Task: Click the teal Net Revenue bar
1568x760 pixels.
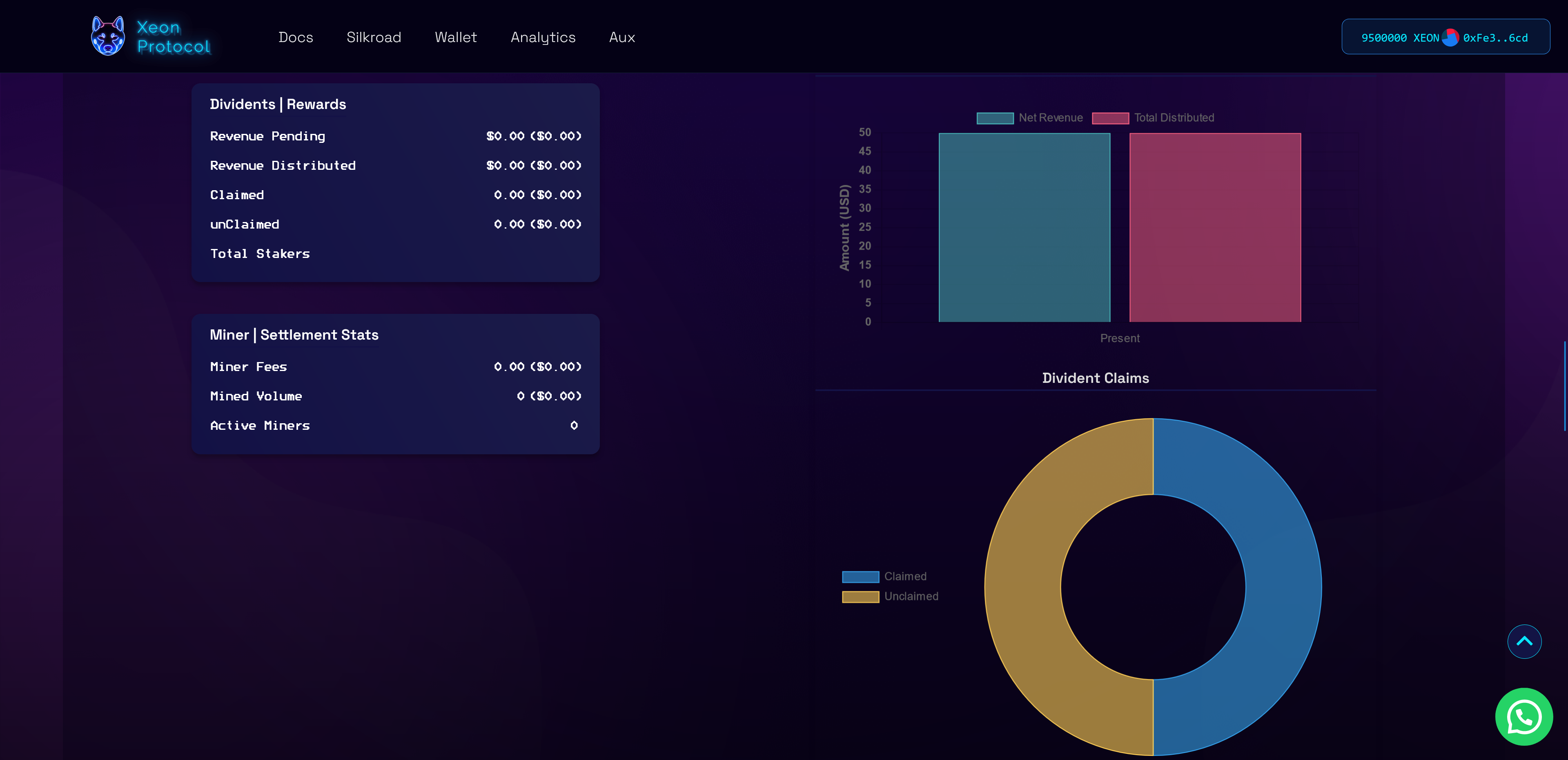Action: 1024,228
